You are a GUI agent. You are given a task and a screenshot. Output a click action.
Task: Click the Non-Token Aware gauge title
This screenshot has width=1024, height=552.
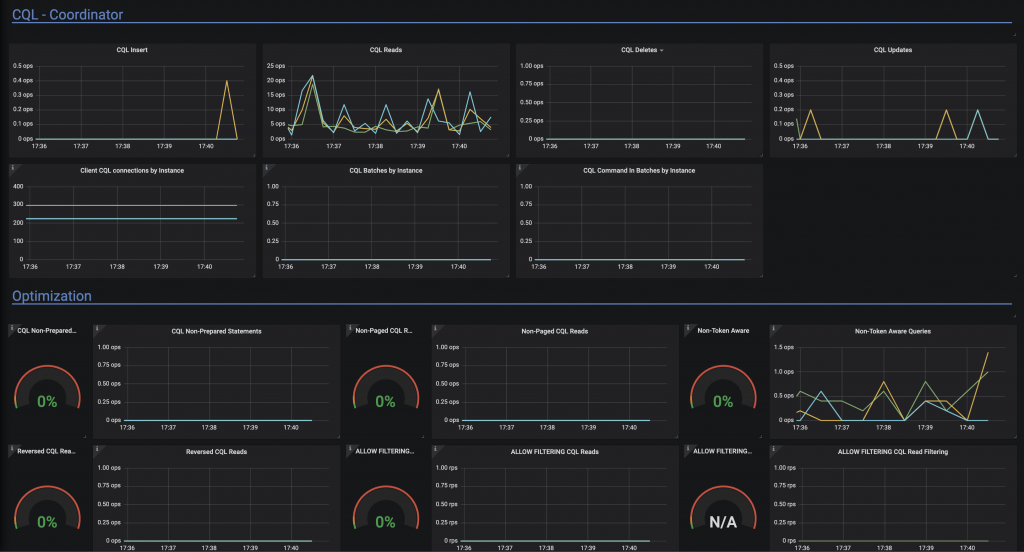[723, 331]
